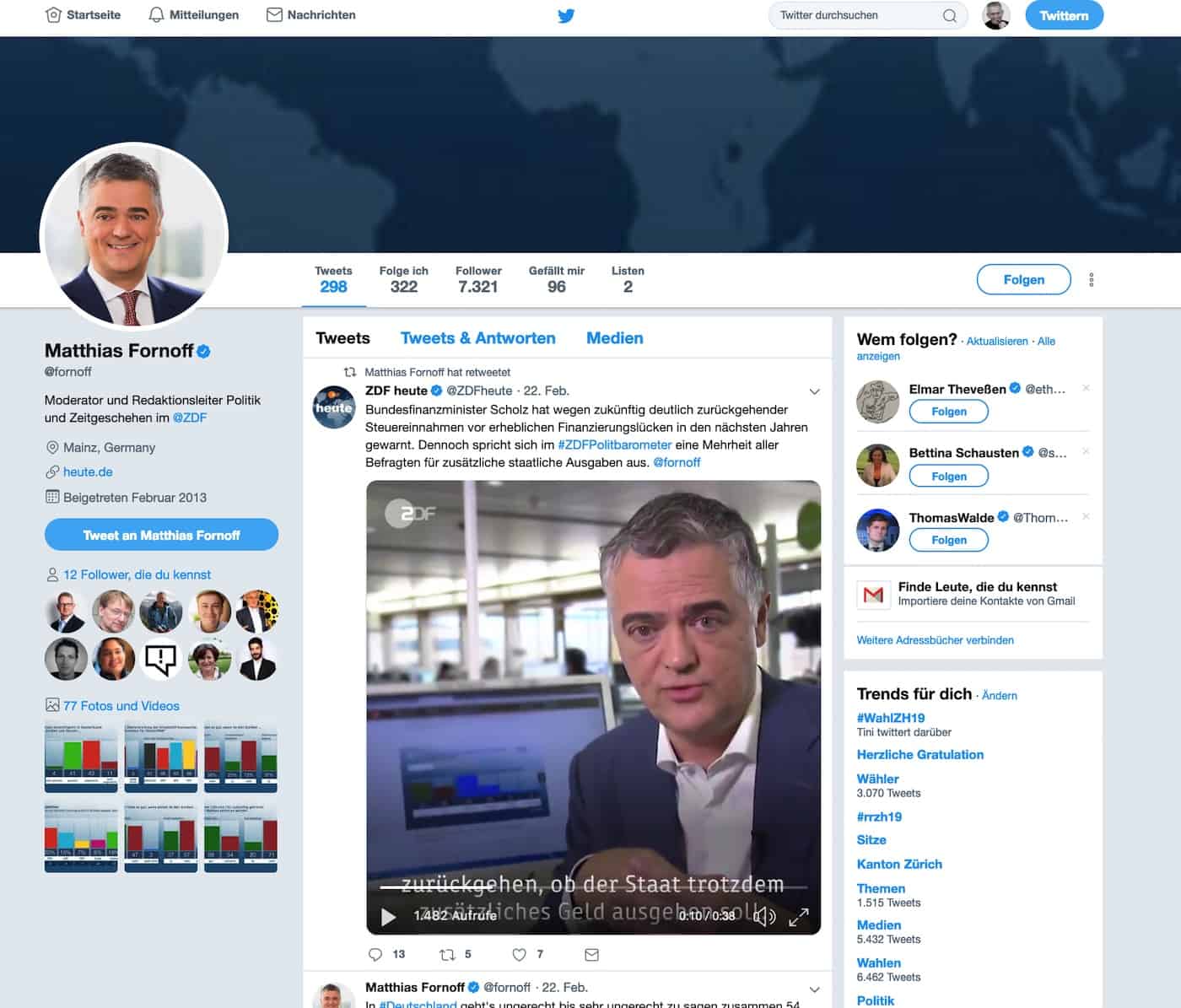Follow Bettina Schausten
The width and height of the screenshot is (1181, 1008).
point(948,477)
